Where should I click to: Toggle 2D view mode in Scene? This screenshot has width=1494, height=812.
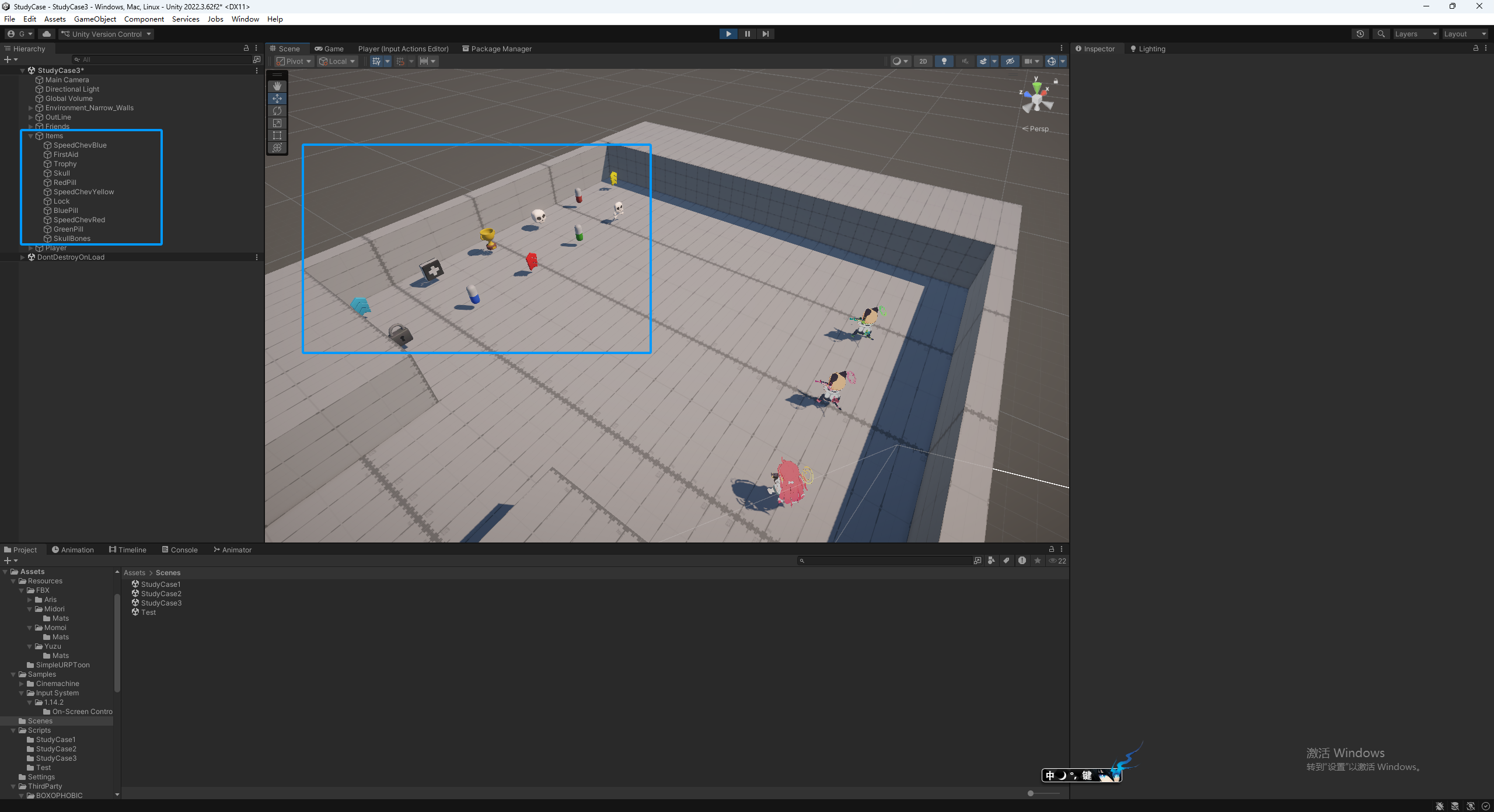pyautogui.click(x=923, y=61)
